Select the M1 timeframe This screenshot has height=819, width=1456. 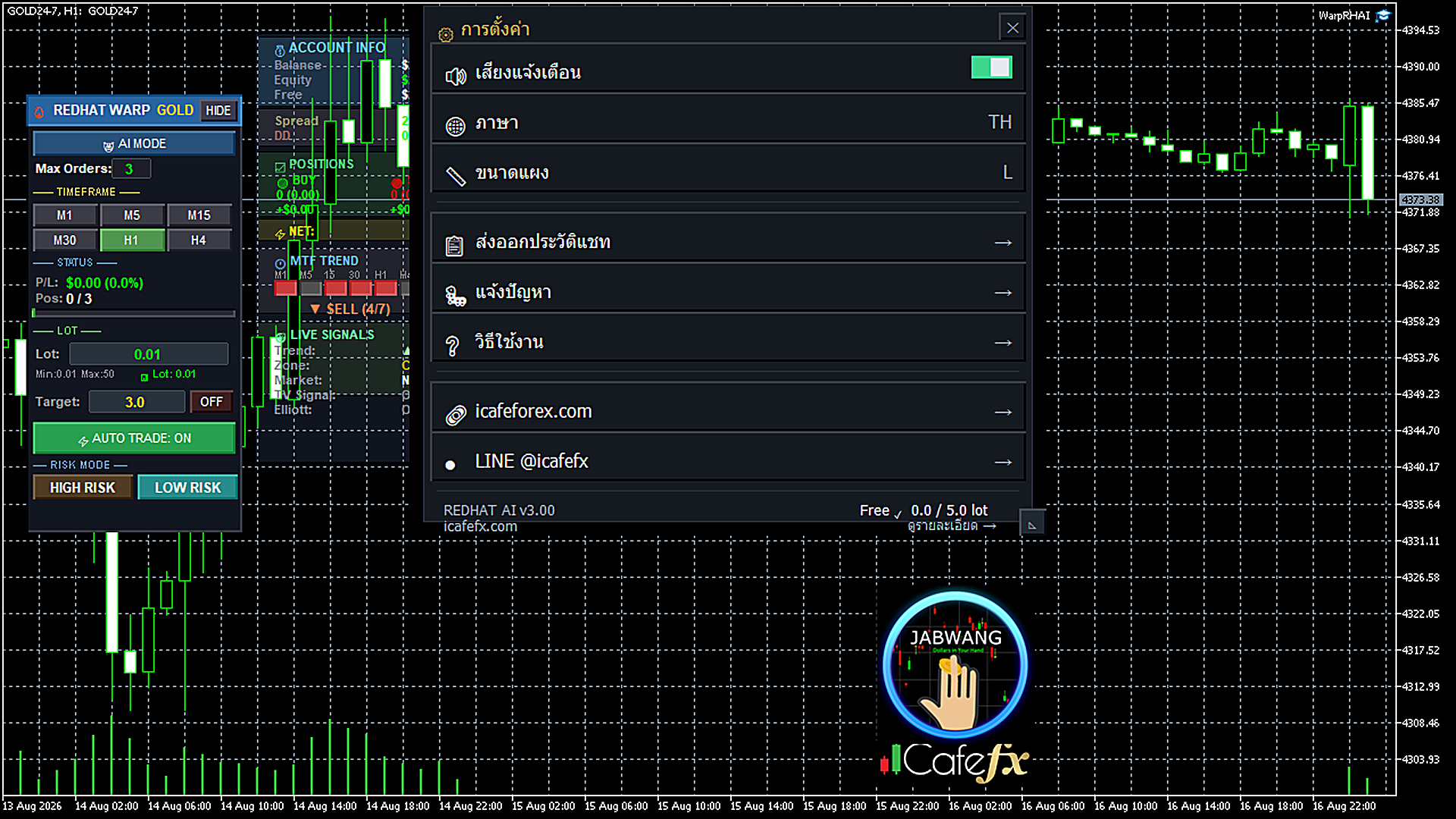[x=65, y=215]
